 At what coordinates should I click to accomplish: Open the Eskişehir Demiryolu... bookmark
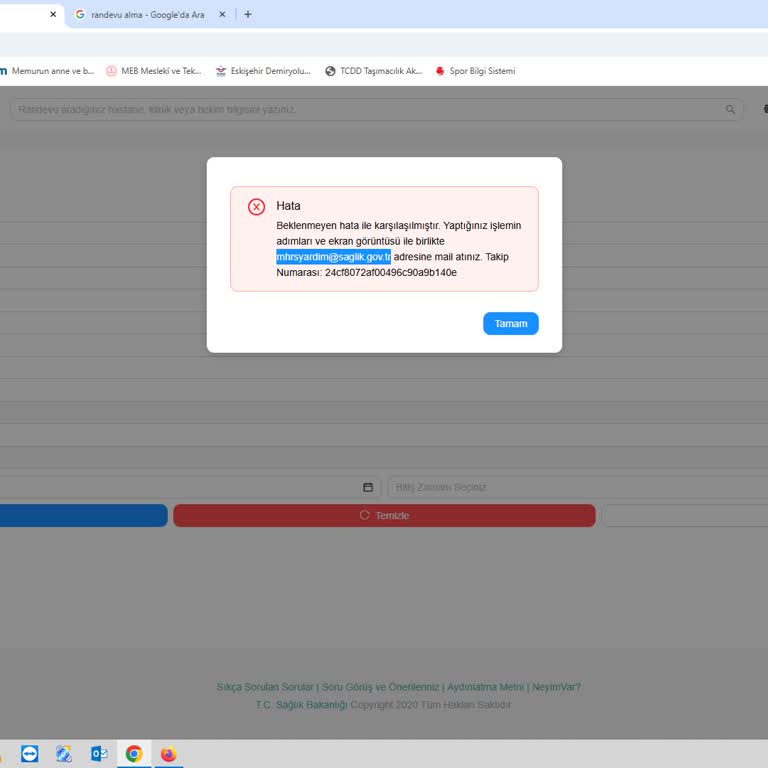(x=263, y=71)
